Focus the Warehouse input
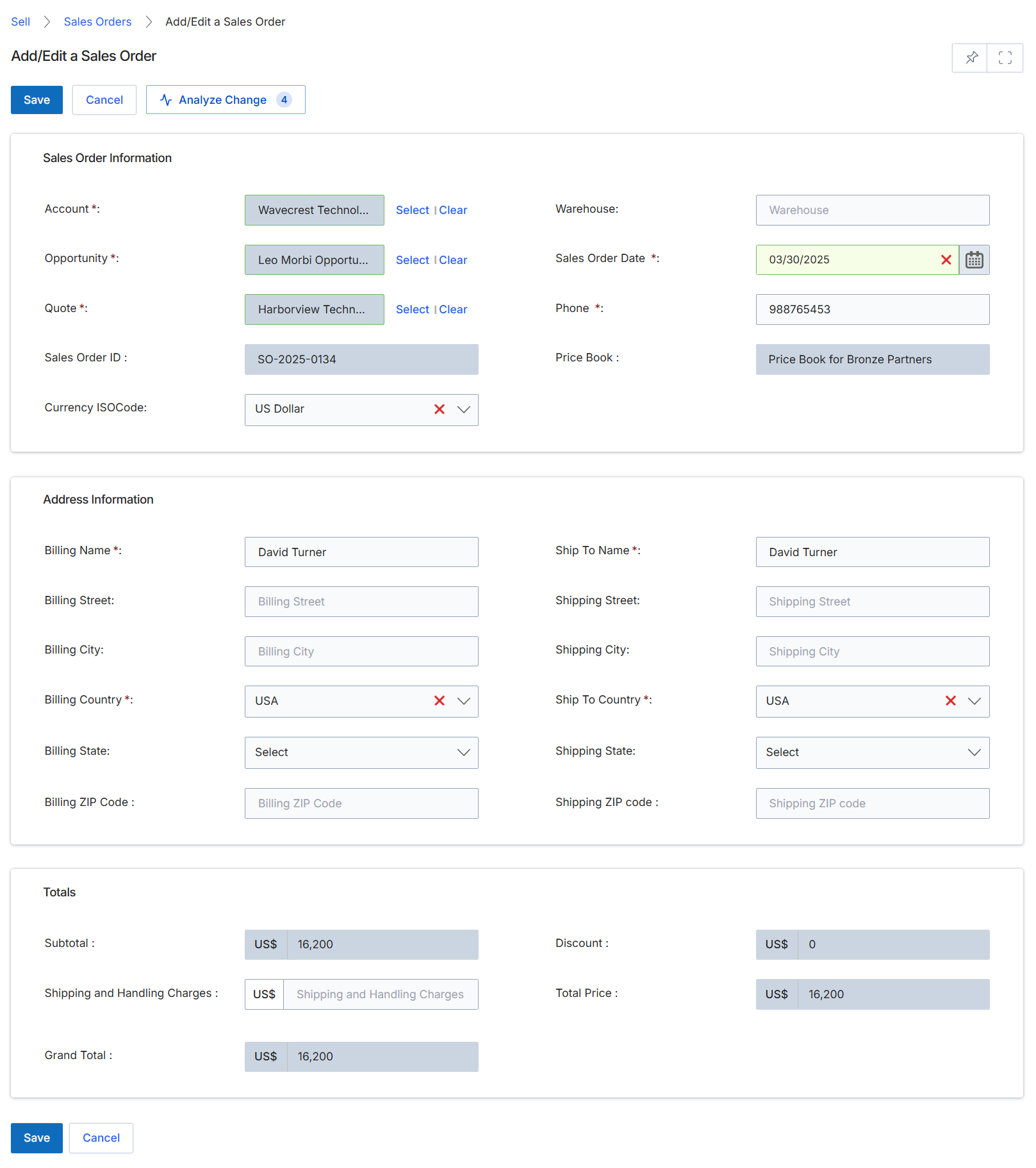Image resolution: width=1036 pixels, height=1168 pixels. pyautogui.click(x=873, y=210)
